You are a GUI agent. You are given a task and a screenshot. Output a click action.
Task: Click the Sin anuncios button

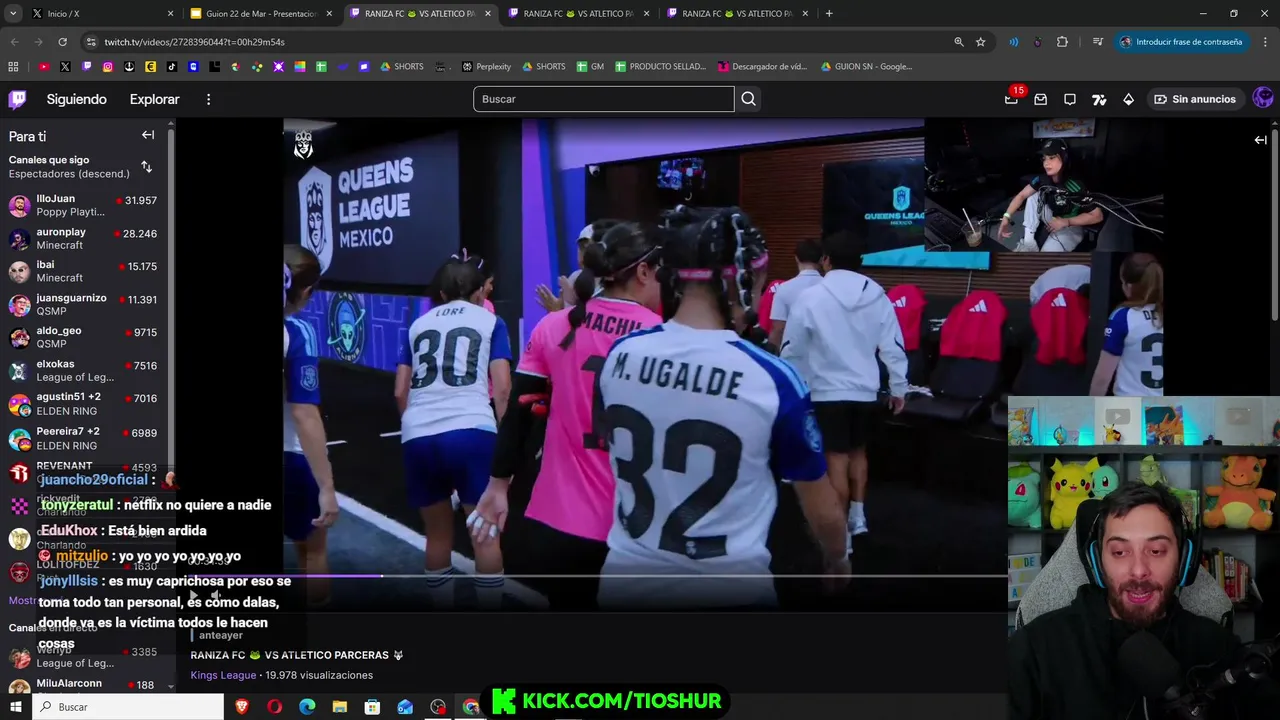(1195, 99)
